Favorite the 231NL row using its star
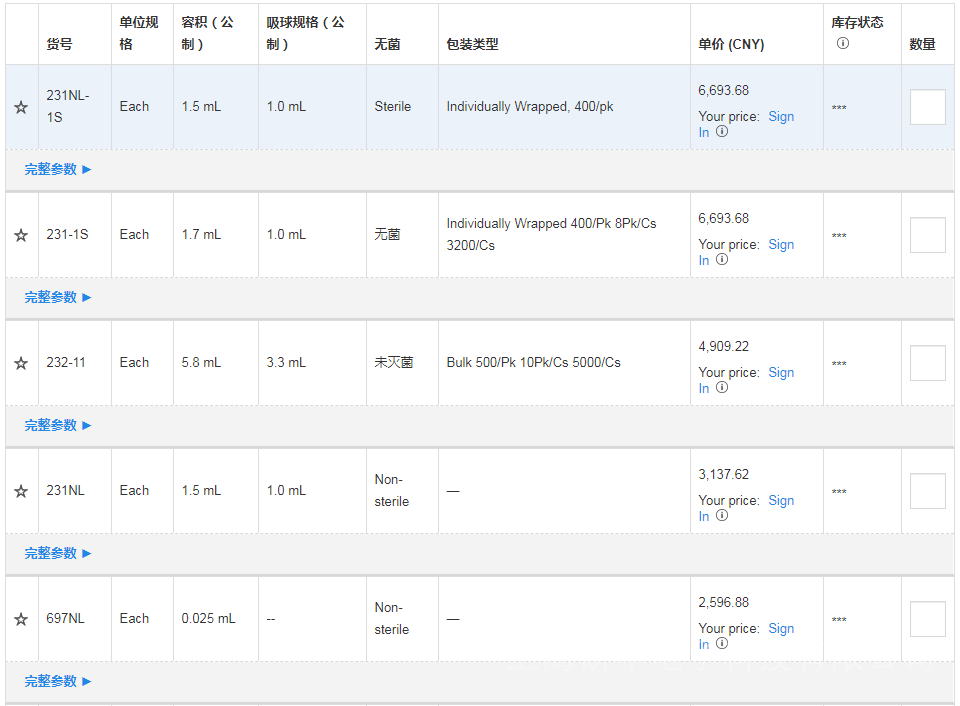 pyautogui.click(x=21, y=491)
